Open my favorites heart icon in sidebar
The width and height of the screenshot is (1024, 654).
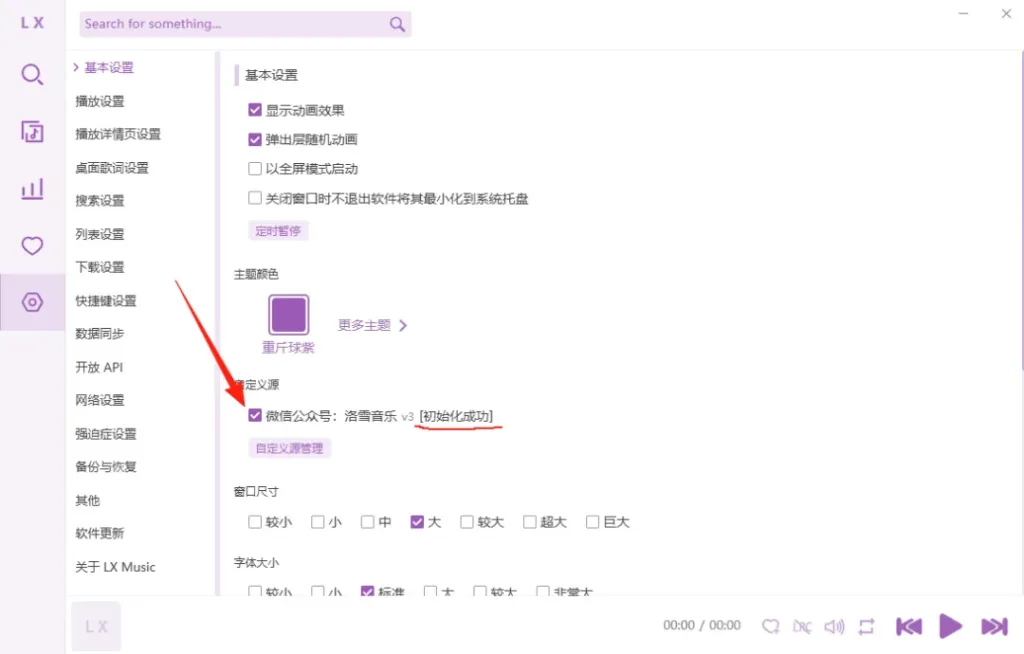point(32,246)
